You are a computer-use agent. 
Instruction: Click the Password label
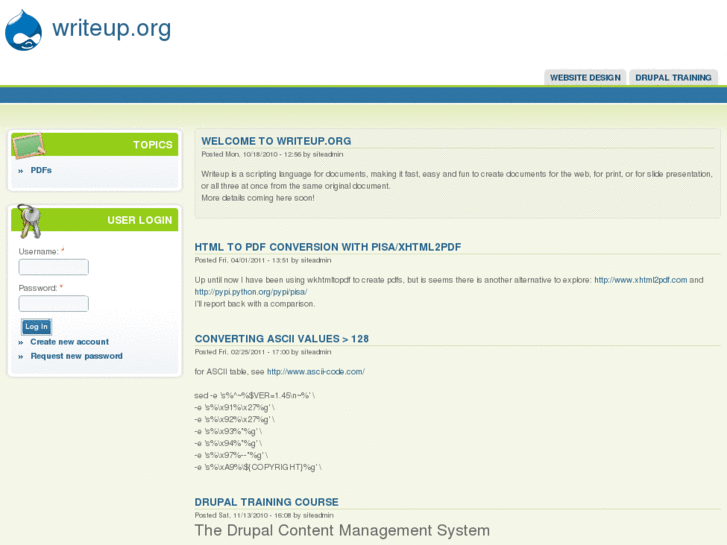click(38, 288)
